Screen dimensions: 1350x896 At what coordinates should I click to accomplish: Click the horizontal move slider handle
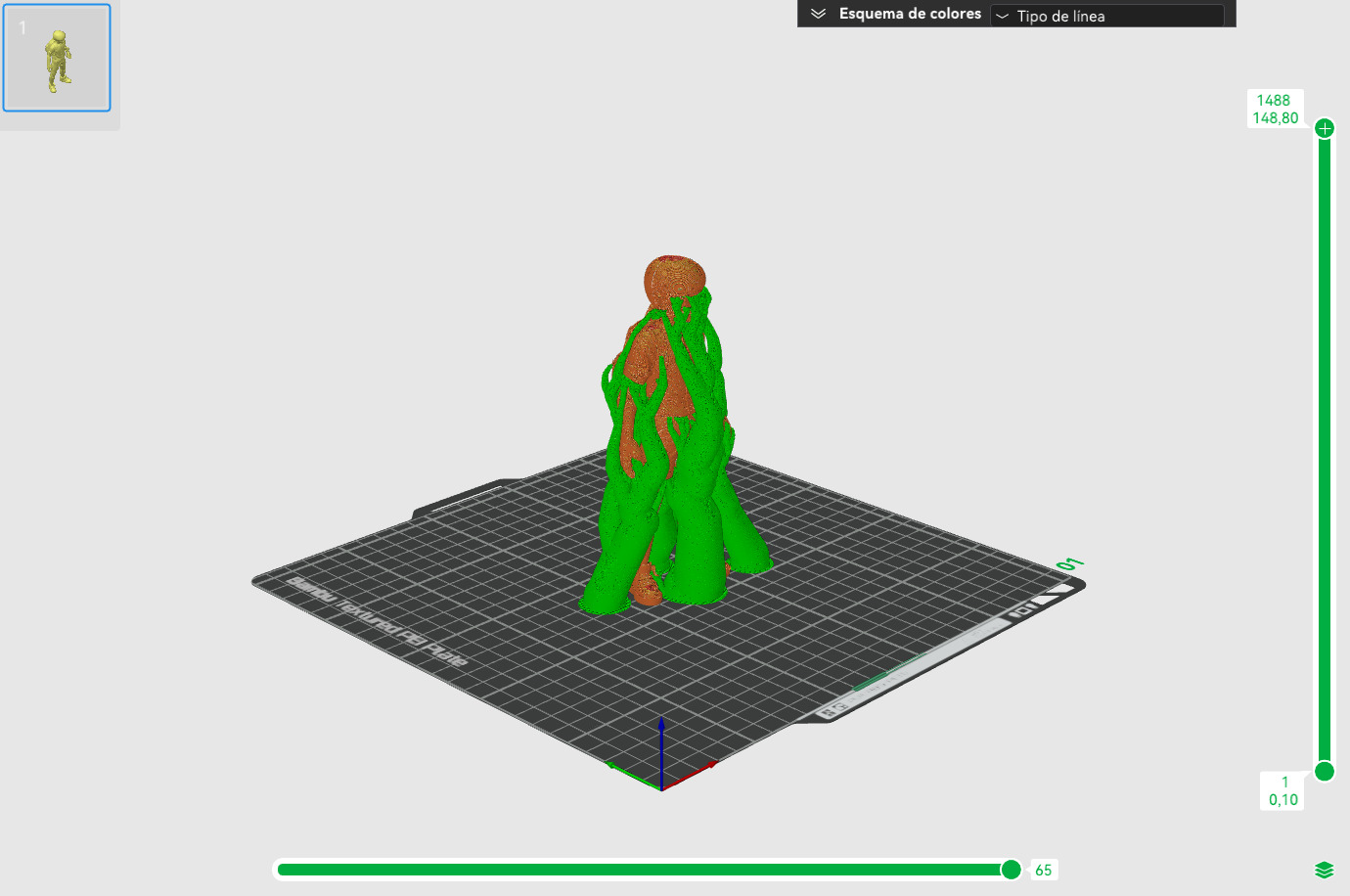coord(1012,870)
